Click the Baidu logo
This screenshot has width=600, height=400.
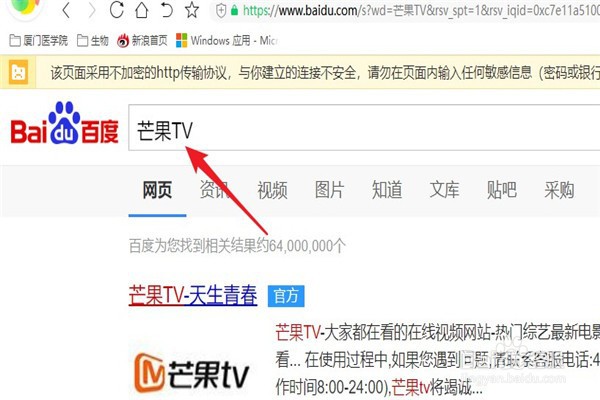64,123
